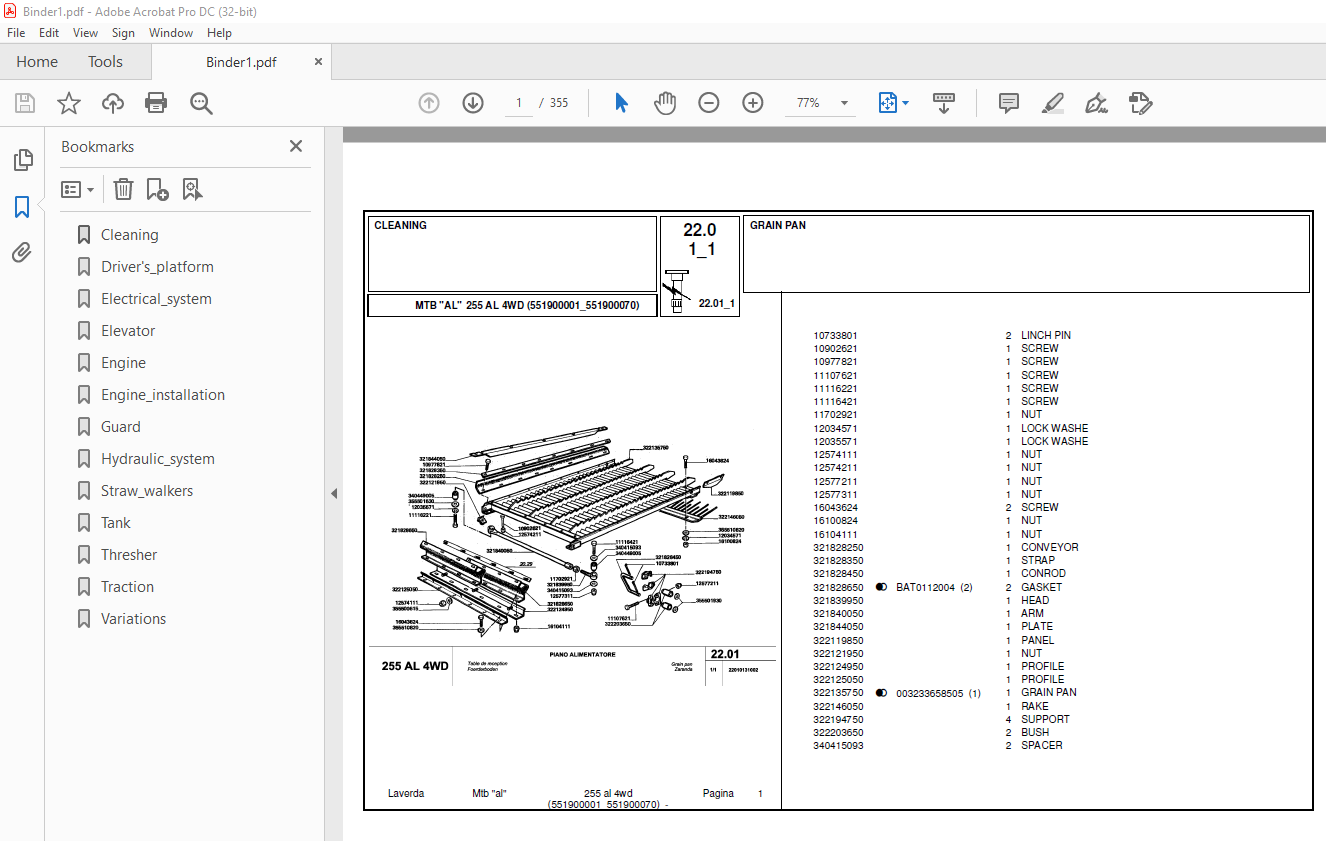The width and height of the screenshot is (1326, 841).
Task: Click the 22.01_1 reference thumbnail
Action: [x=700, y=293]
